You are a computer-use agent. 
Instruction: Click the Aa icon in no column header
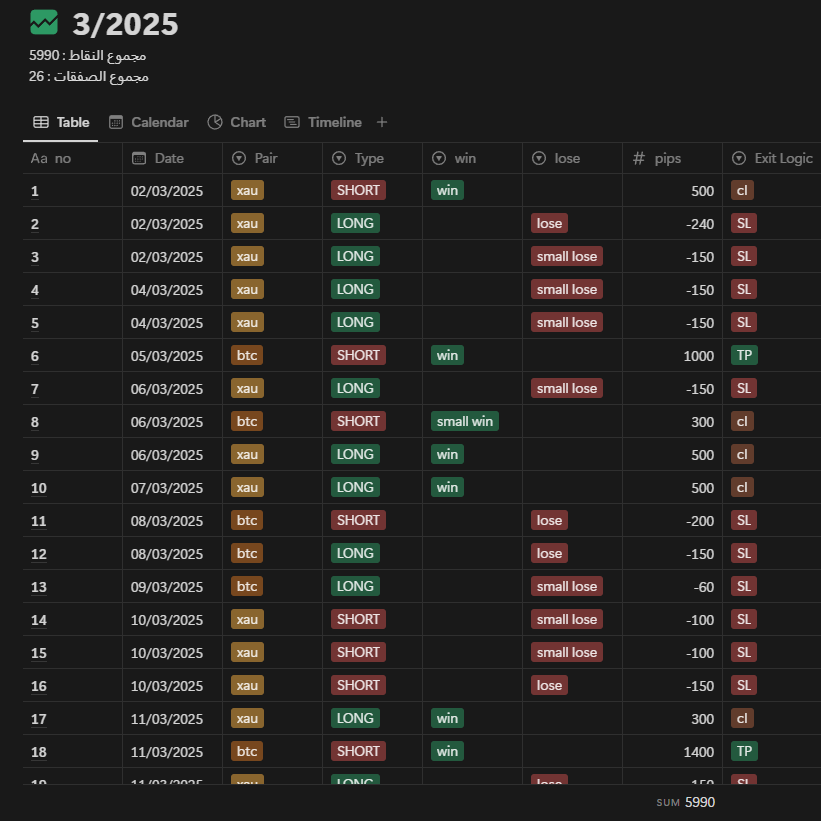click(39, 158)
